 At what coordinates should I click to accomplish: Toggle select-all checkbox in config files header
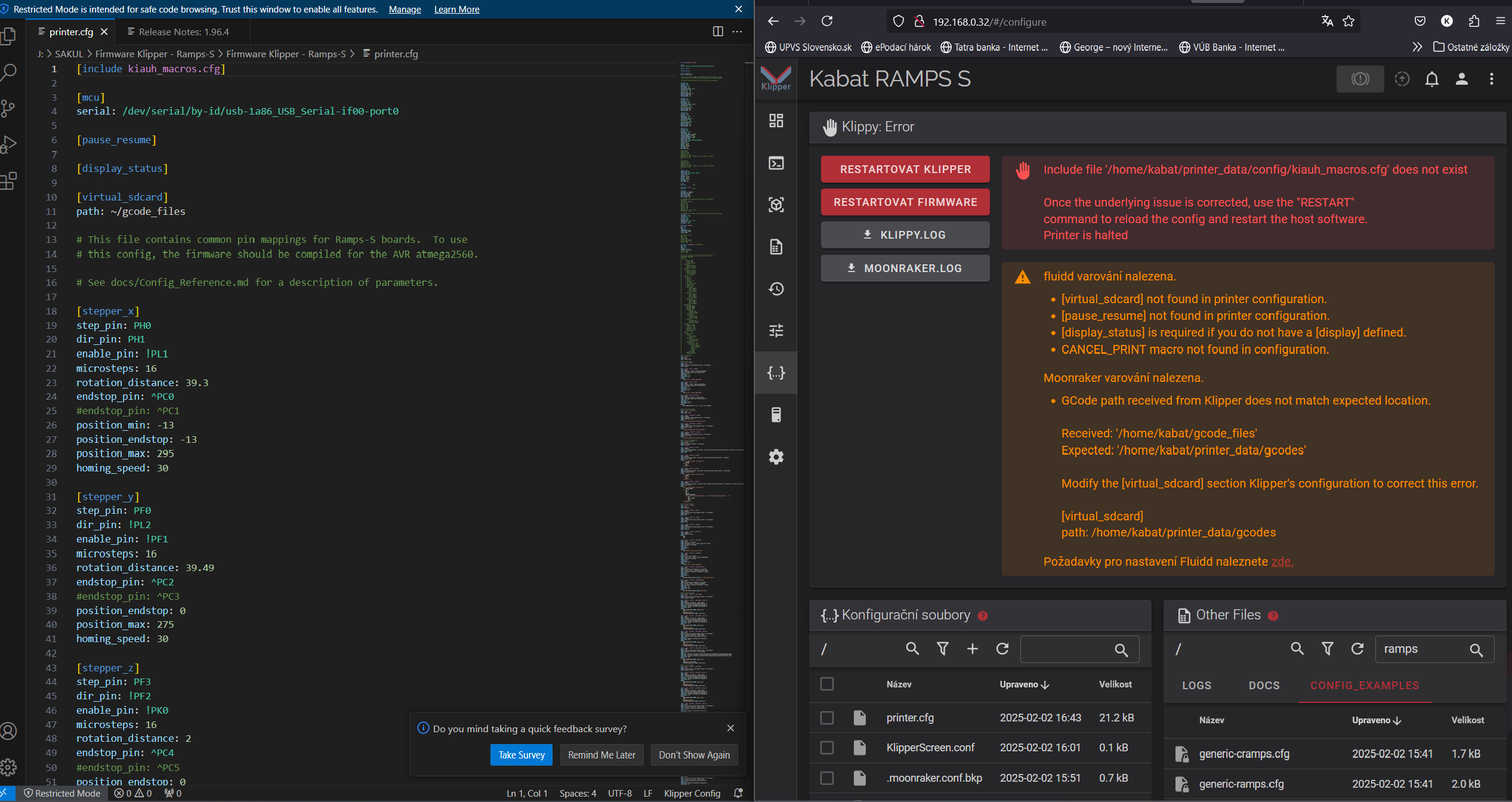pos(826,684)
